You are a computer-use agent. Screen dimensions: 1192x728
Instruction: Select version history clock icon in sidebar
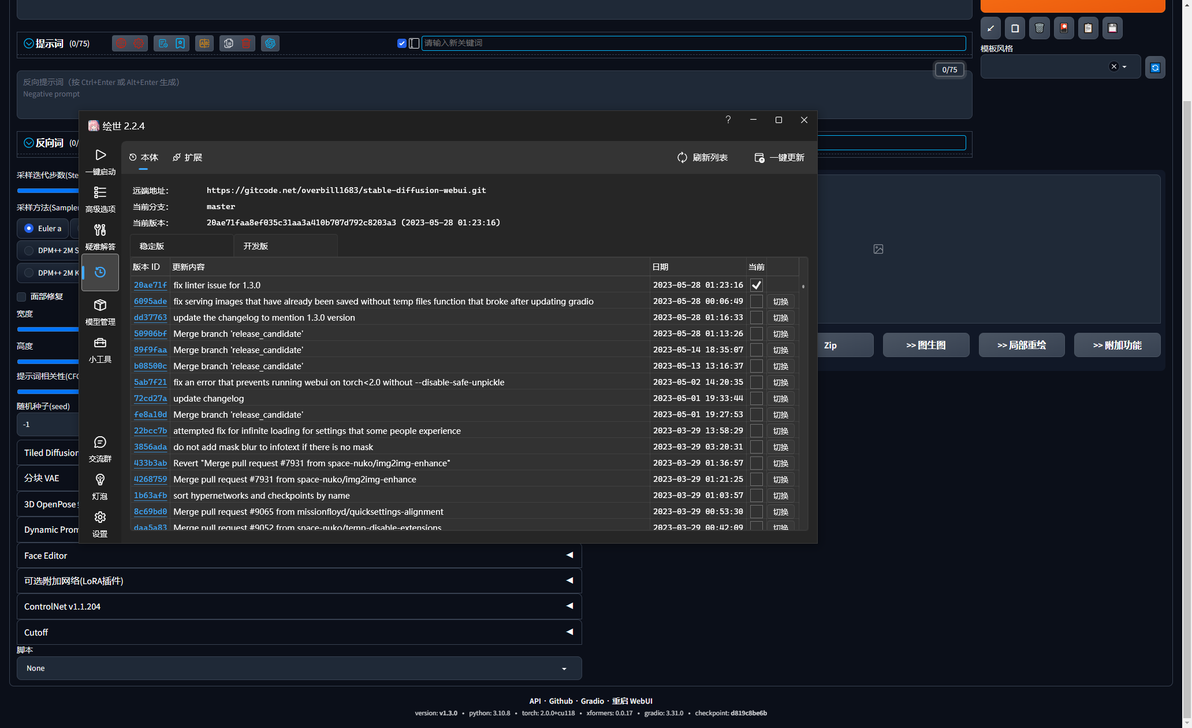tap(100, 272)
